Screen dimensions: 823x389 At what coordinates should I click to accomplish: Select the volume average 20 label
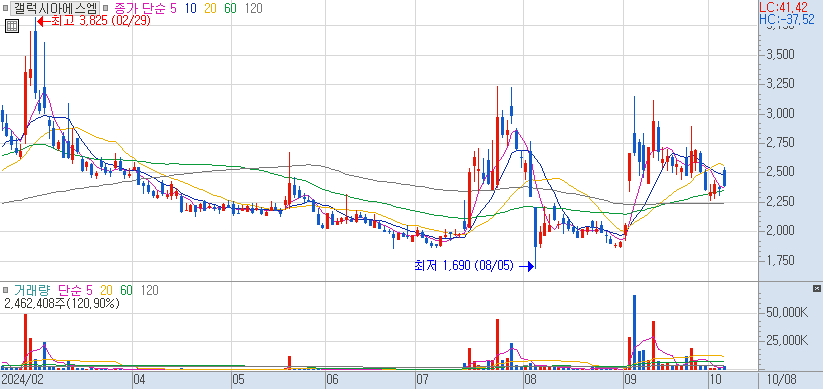click(107, 290)
